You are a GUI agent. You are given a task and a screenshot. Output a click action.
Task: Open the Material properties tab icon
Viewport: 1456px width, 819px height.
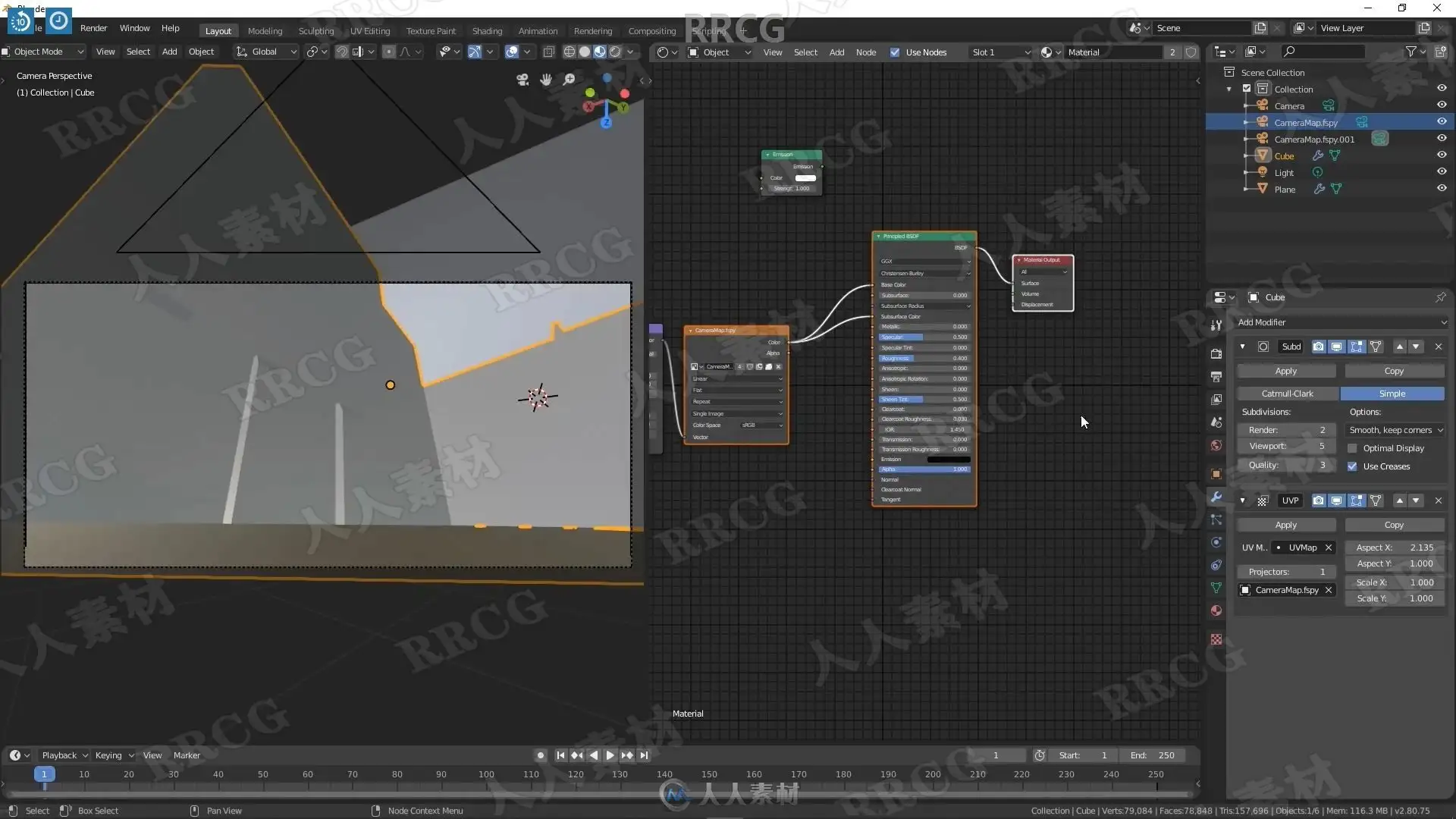coord(1216,611)
